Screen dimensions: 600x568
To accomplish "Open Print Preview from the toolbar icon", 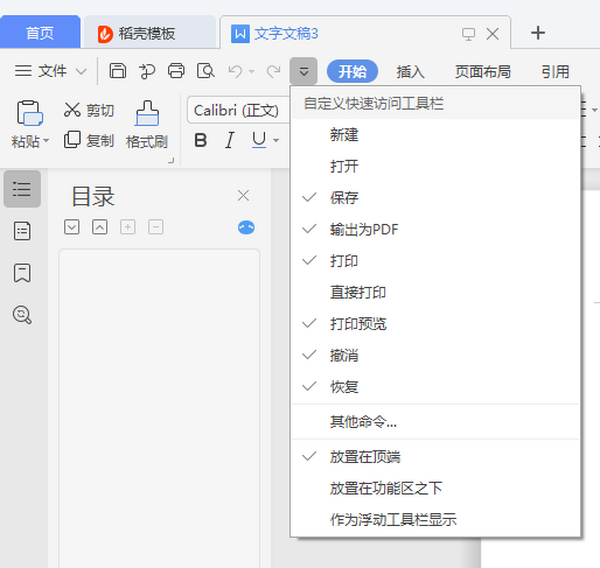I will click(x=205, y=71).
